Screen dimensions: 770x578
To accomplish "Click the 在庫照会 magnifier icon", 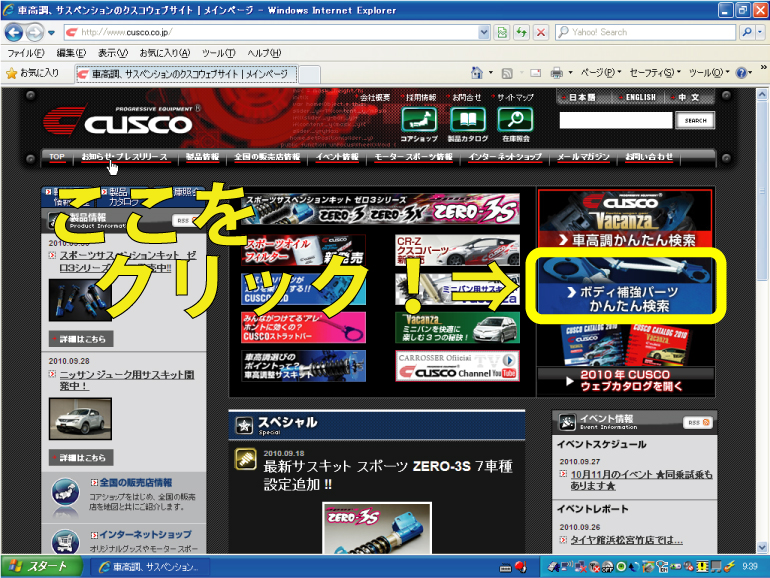I will [516, 119].
